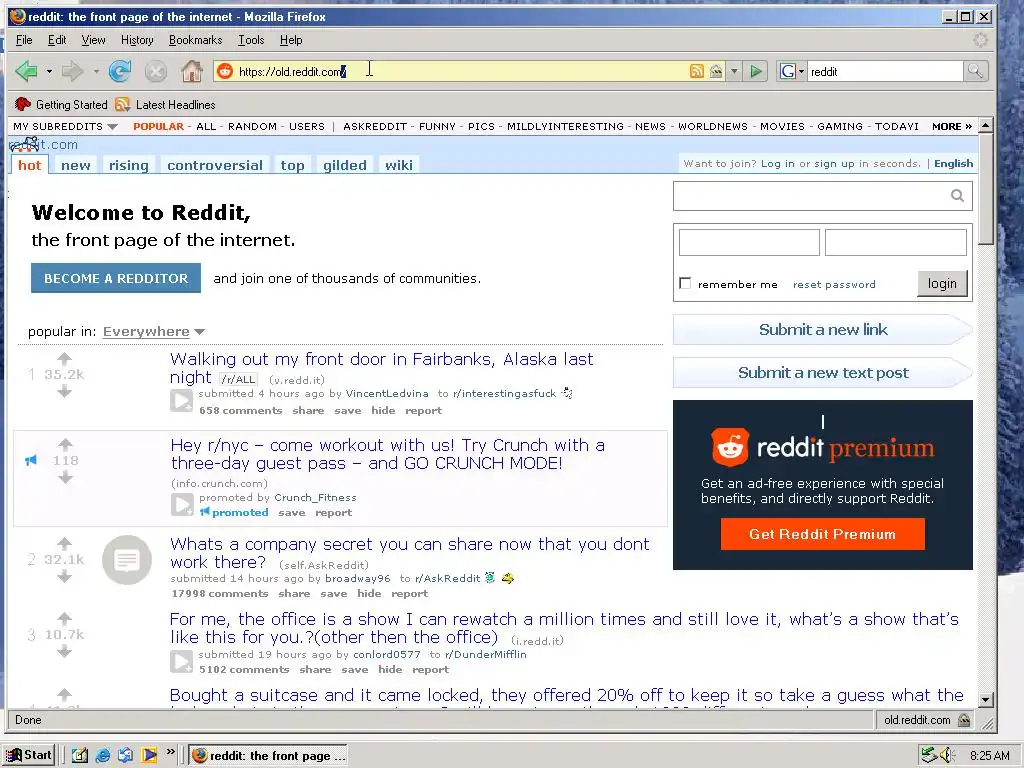
Task: Click the Firefox back arrow
Action: (26, 71)
